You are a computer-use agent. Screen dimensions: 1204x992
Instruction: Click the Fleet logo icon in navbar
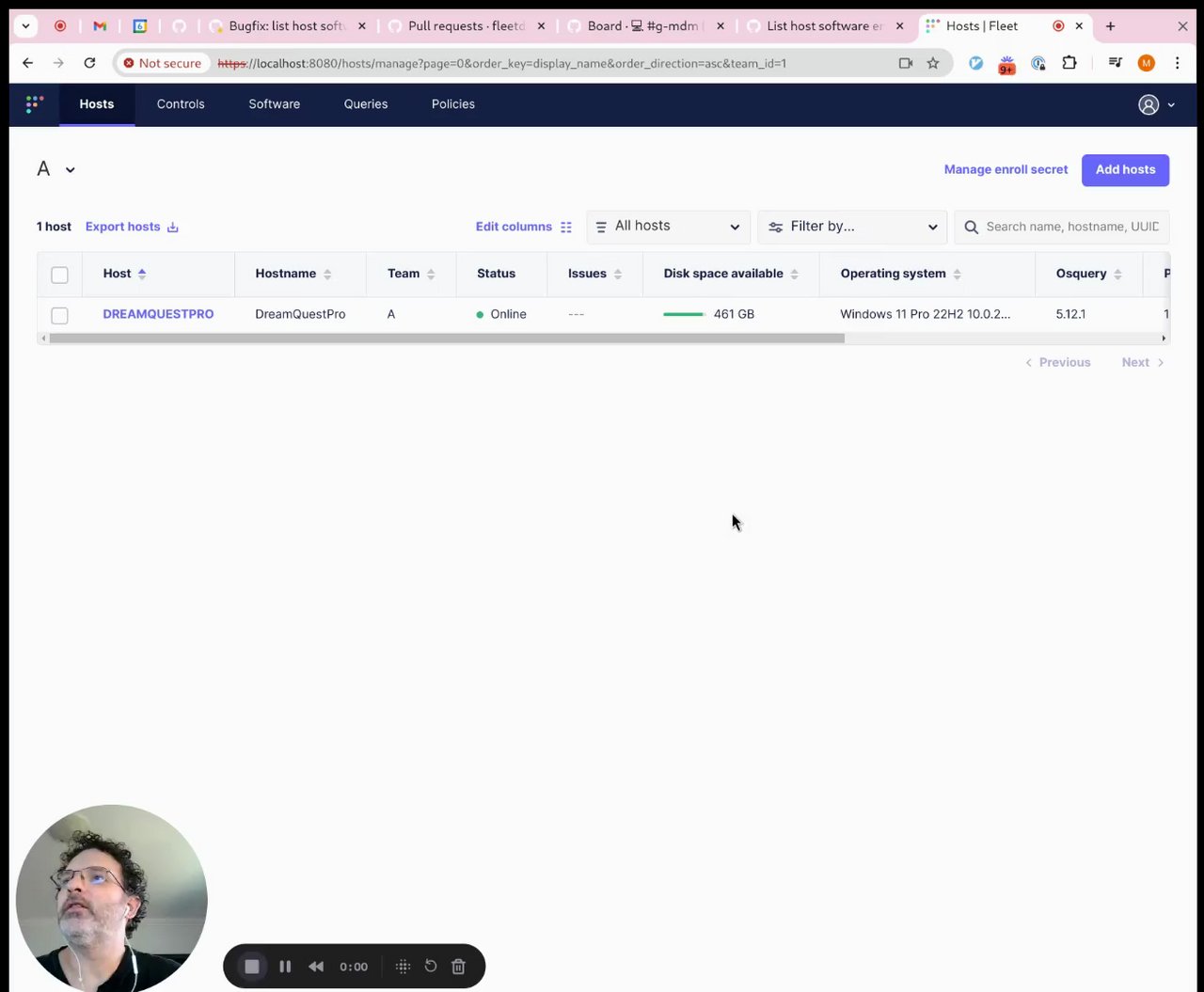click(35, 104)
